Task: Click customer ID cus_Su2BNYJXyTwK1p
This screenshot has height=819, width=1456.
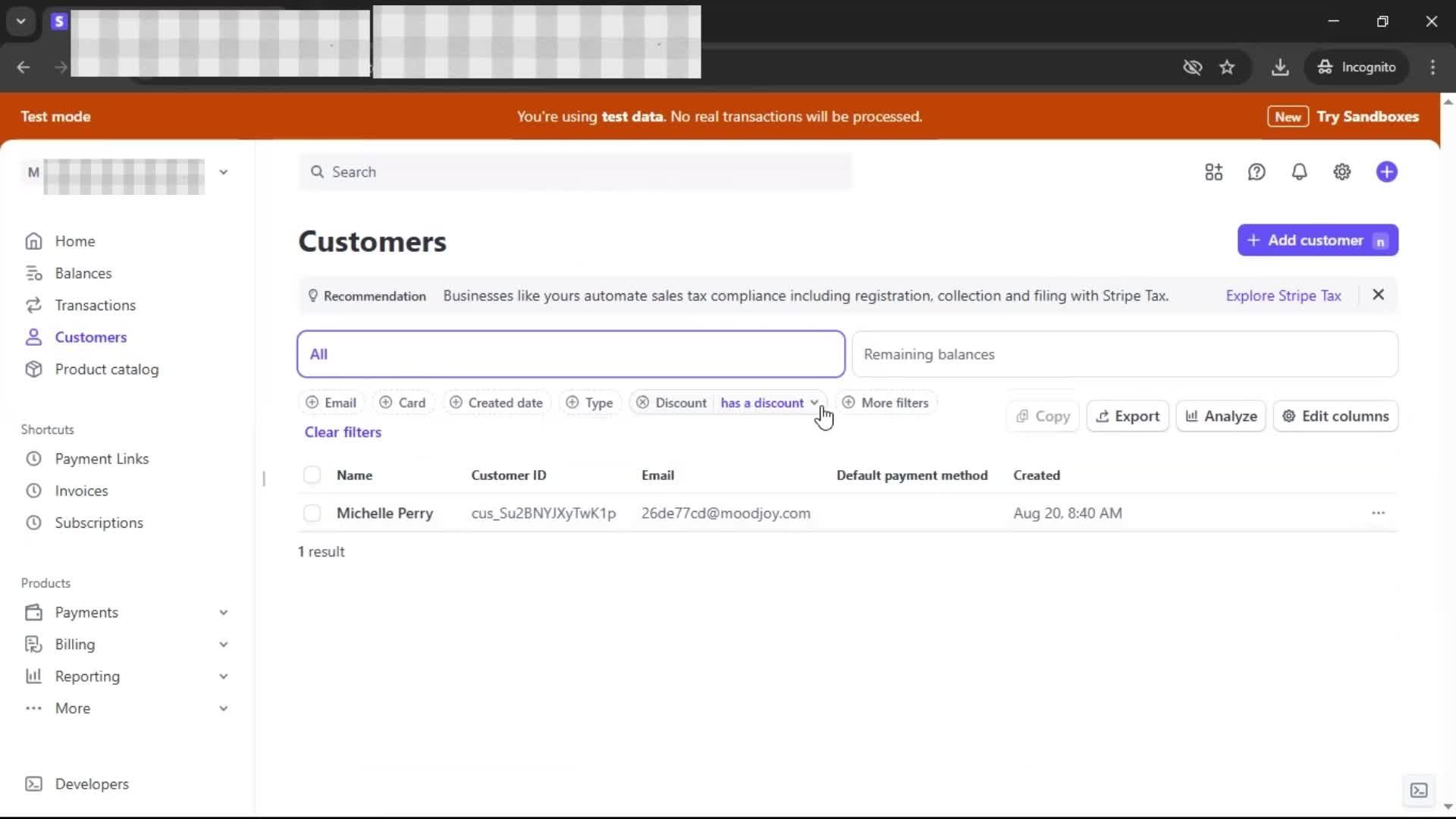Action: coord(543,513)
